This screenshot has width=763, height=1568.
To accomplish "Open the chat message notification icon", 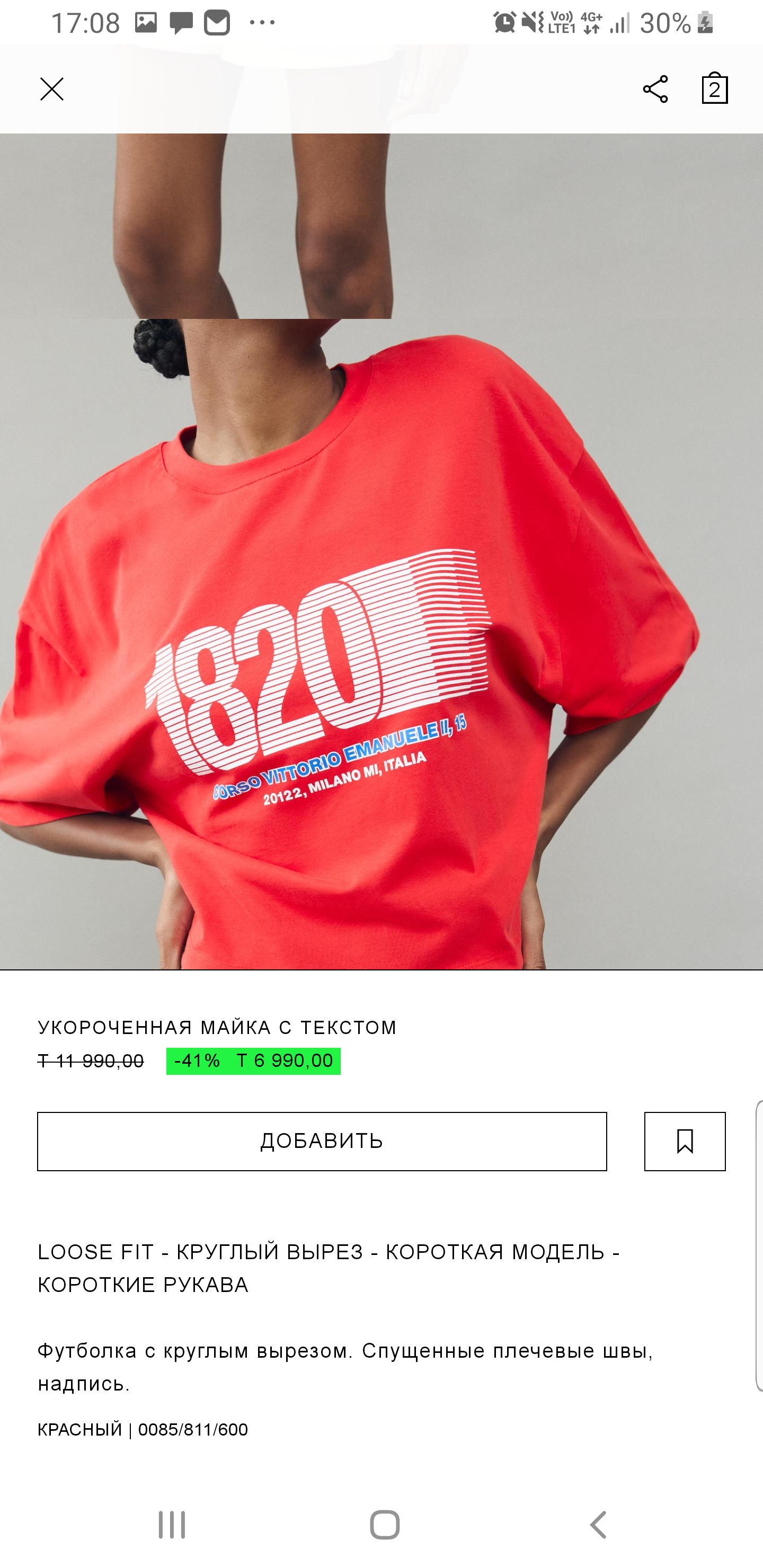I will 181,23.
